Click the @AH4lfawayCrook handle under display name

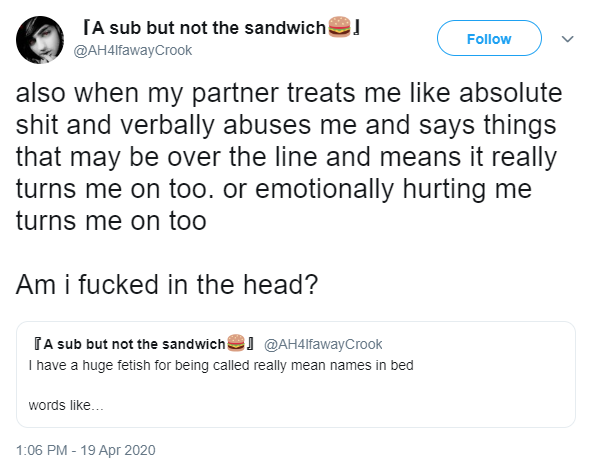coord(133,50)
